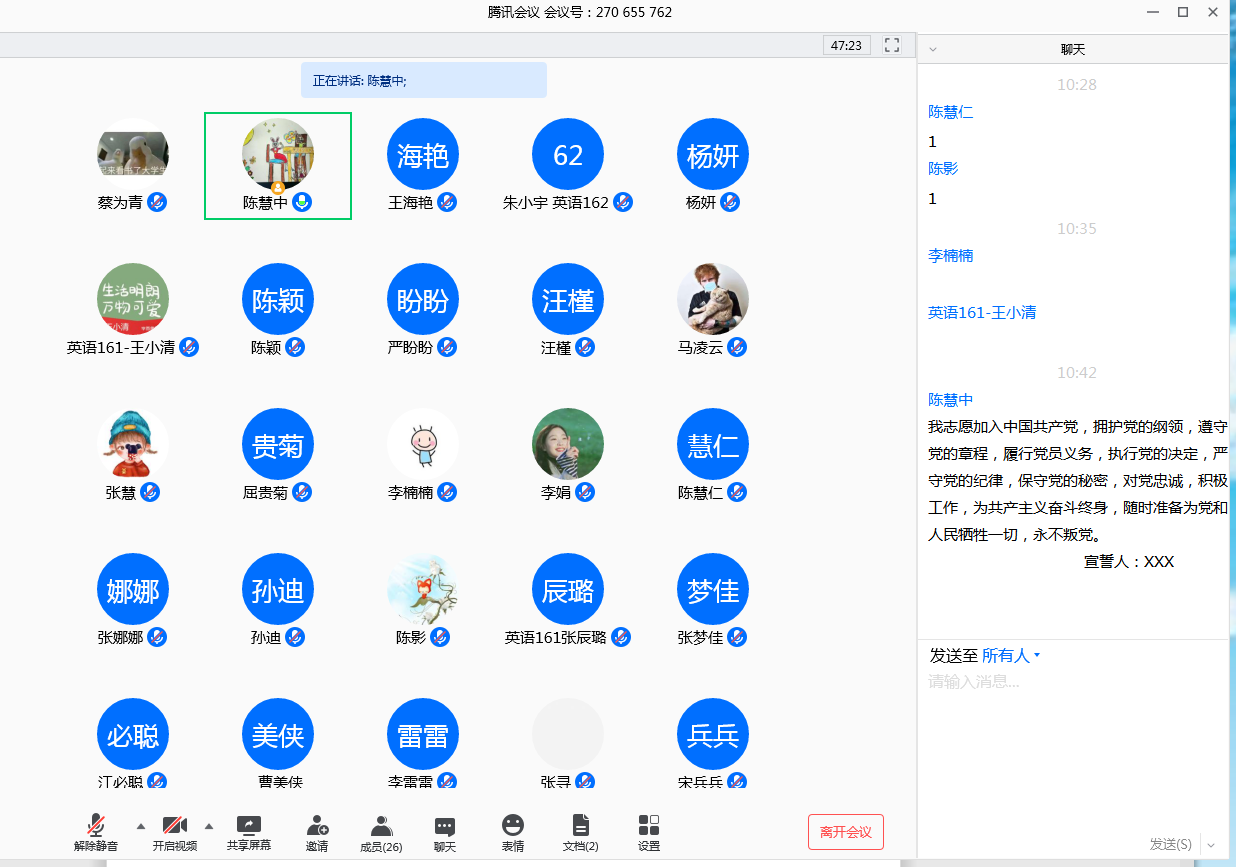Image resolution: width=1236 pixels, height=867 pixels.
Task: Click the 发送(S) send button
Action: point(1170,844)
